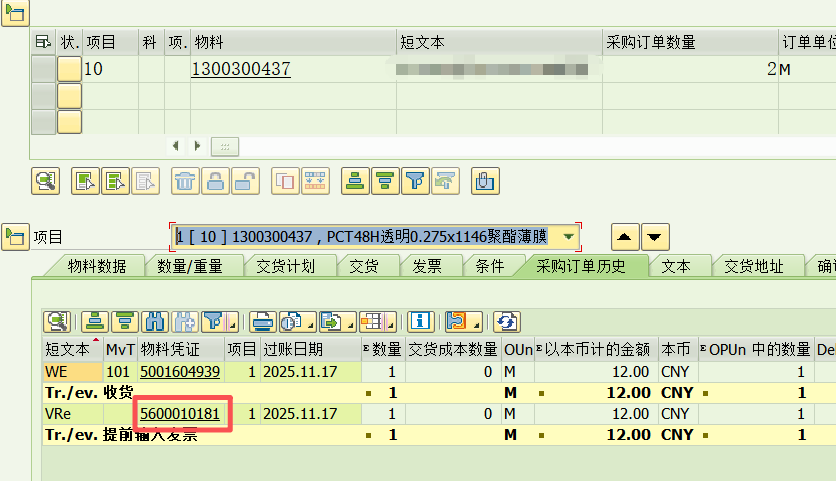Open the item selector dropdown showing 1300300437

click(x=568, y=236)
